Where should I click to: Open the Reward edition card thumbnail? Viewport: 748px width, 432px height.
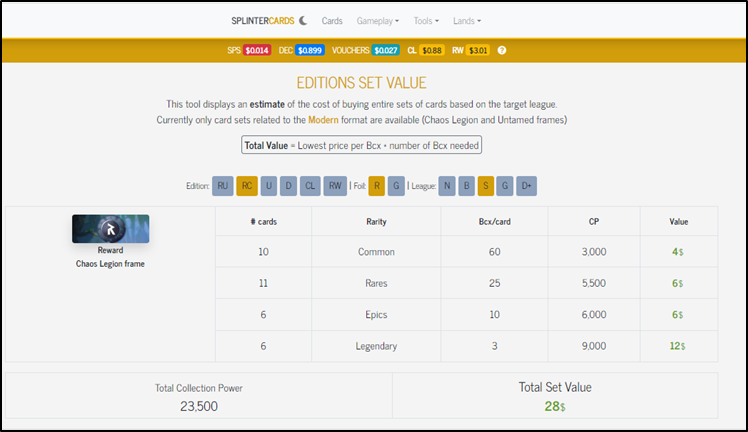pos(110,228)
